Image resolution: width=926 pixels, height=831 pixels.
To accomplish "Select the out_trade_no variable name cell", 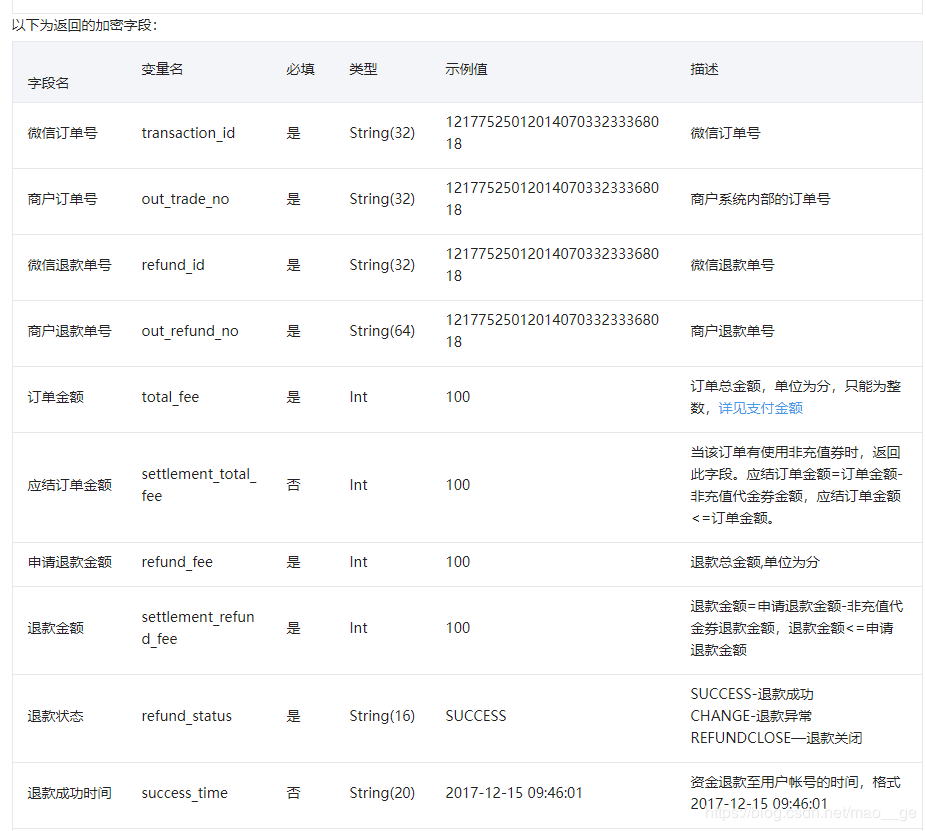I will [186, 199].
